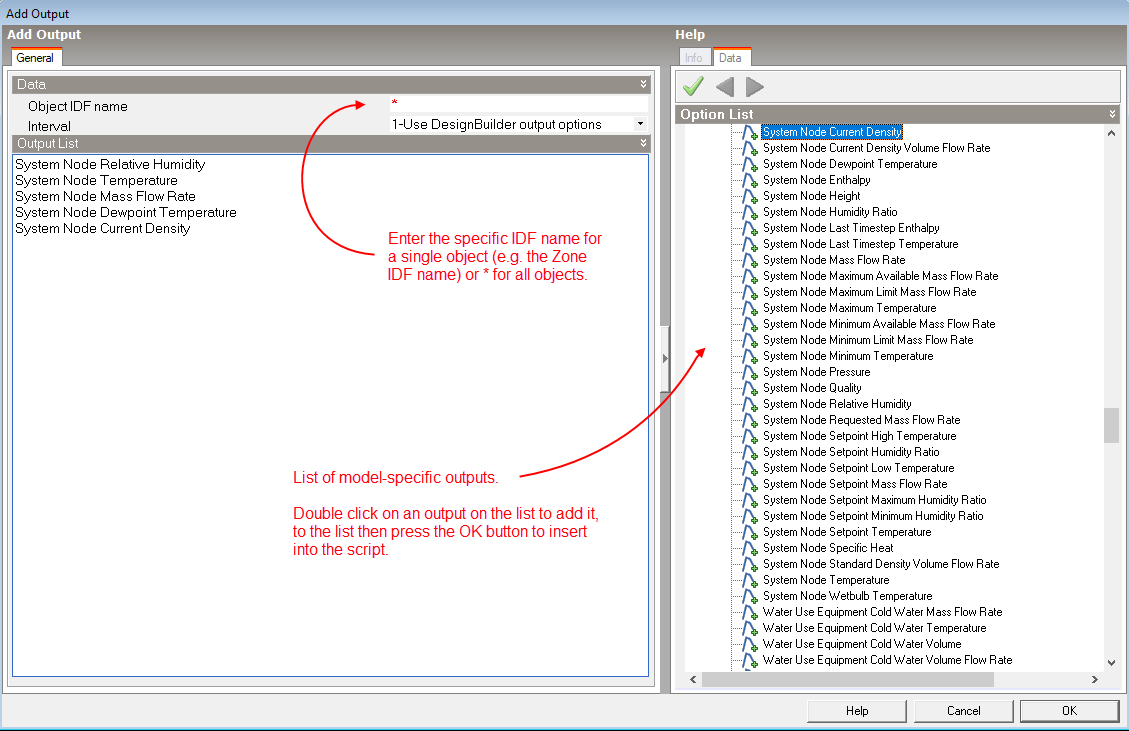
Task: Click the vertical scrollbar thumb in Option List
Action: click(x=1111, y=424)
